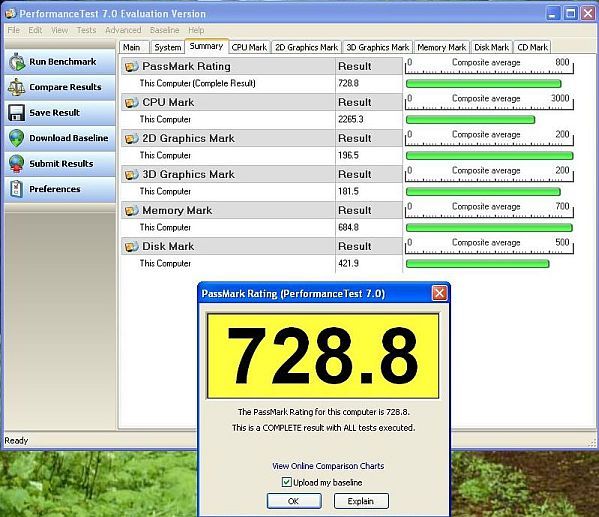Viewport: 599px width, 517px height.
Task: Open the Edit menu
Action: click(x=35, y=30)
